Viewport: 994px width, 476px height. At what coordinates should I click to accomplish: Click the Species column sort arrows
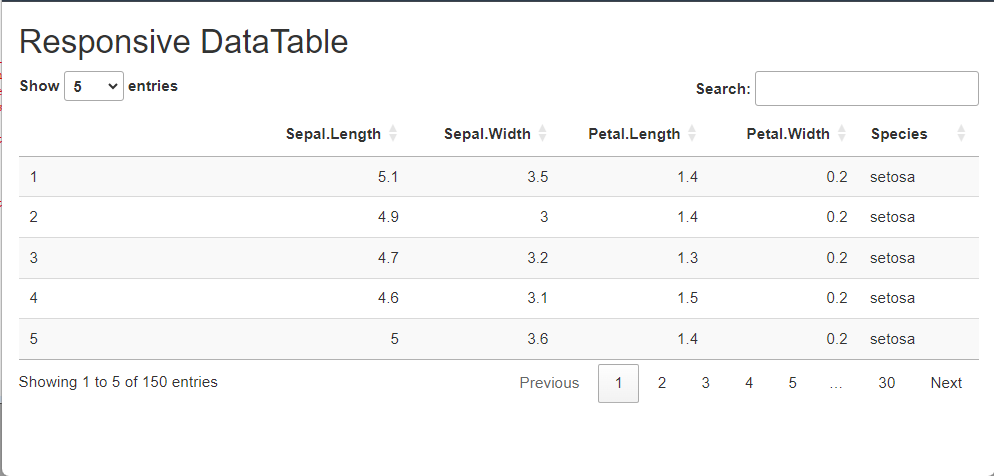961,133
